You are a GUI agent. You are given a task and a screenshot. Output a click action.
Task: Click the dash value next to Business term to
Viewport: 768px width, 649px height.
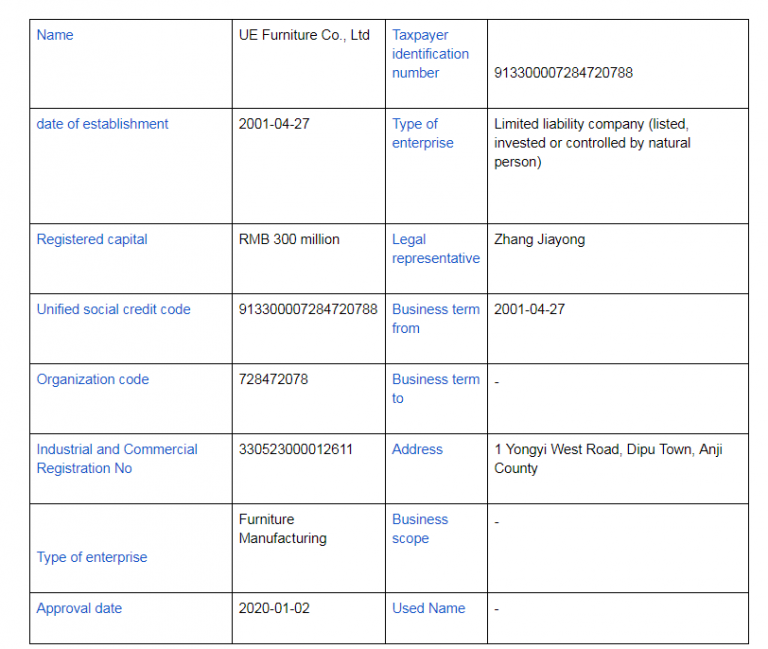pos(497,382)
